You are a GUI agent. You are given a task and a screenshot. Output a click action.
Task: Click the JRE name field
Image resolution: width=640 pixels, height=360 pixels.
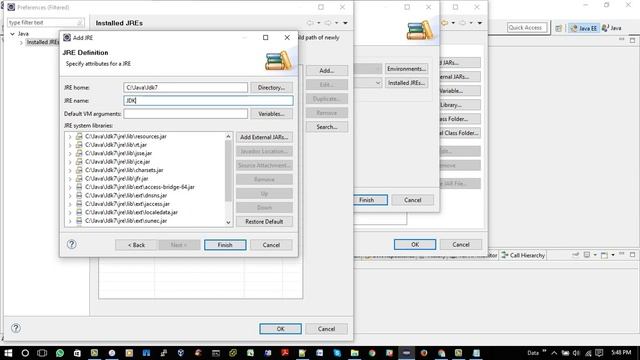click(x=208, y=100)
